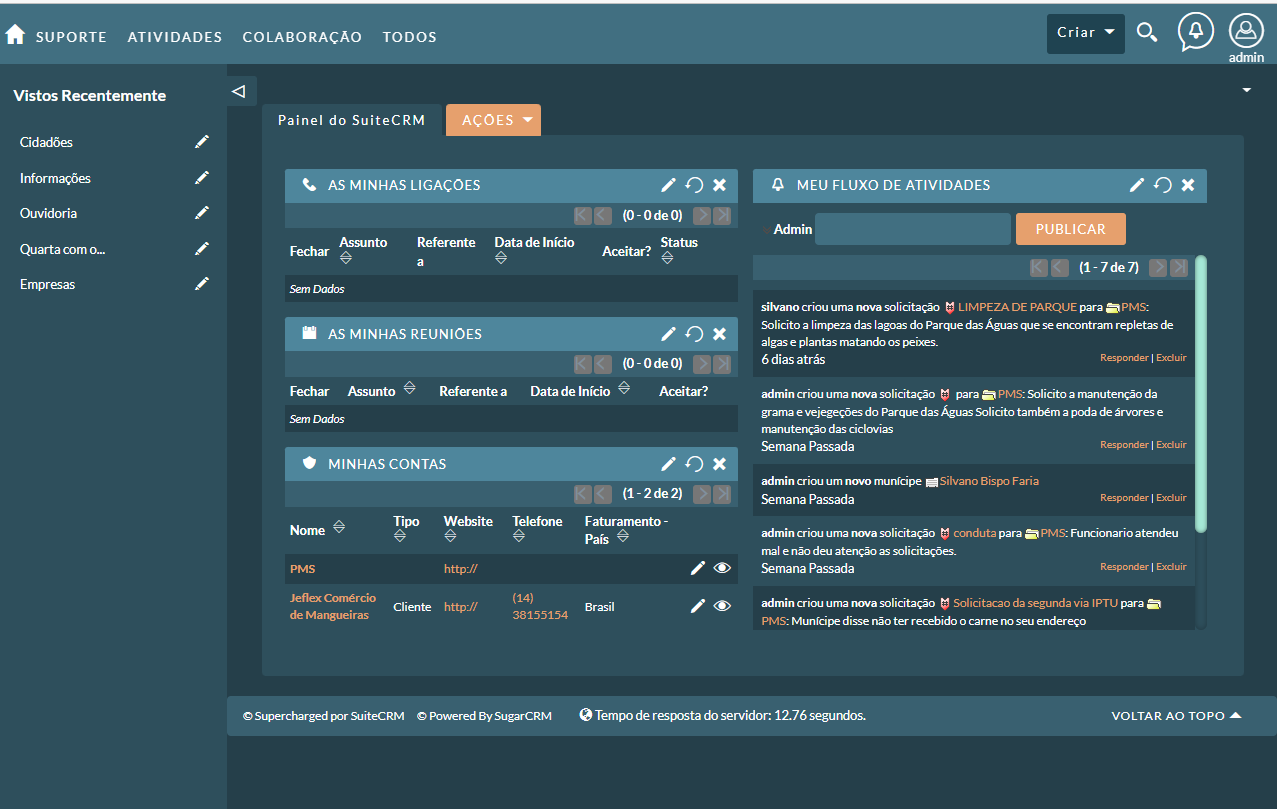Close the Minhas Contas dashlet
Screen dimensions: 1277x809
[x=719, y=464]
